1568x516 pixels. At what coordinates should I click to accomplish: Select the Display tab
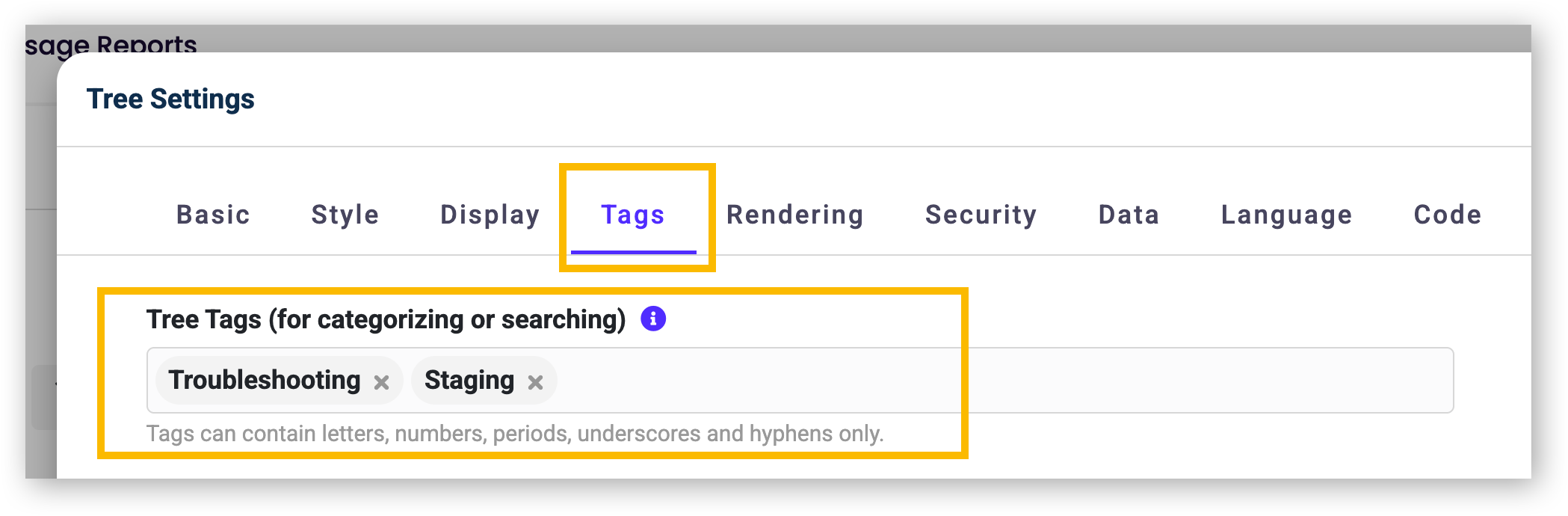pyautogui.click(x=490, y=215)
